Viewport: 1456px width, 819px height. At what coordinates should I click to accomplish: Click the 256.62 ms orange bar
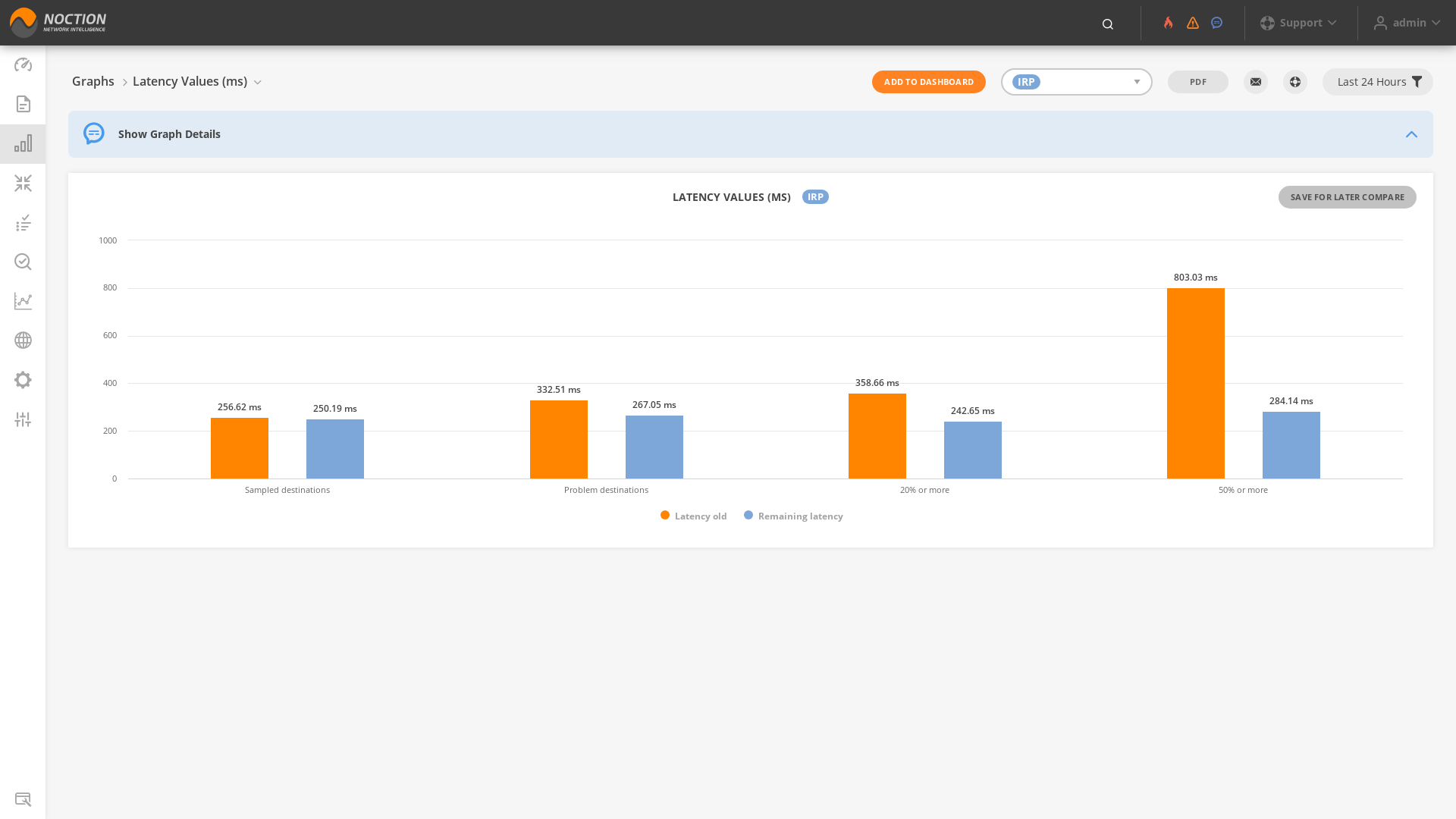(x=239, y=448)
